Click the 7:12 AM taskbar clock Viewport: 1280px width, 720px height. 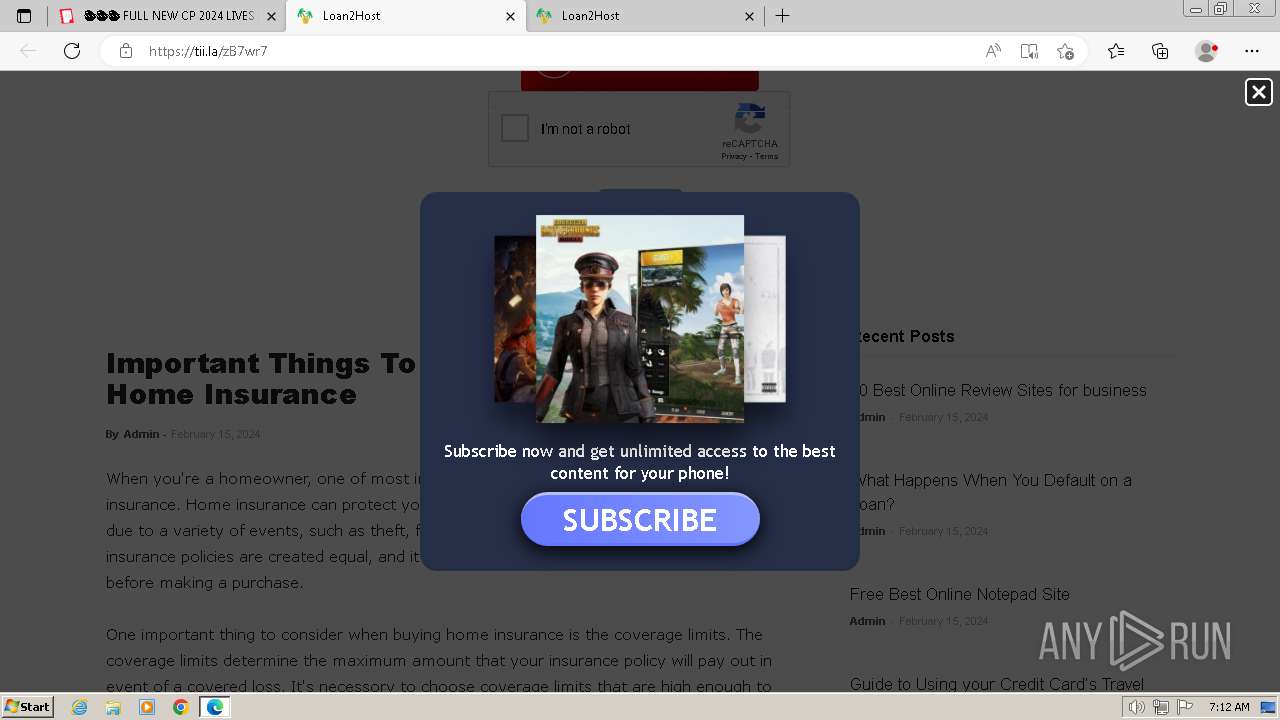[1229, 707]
